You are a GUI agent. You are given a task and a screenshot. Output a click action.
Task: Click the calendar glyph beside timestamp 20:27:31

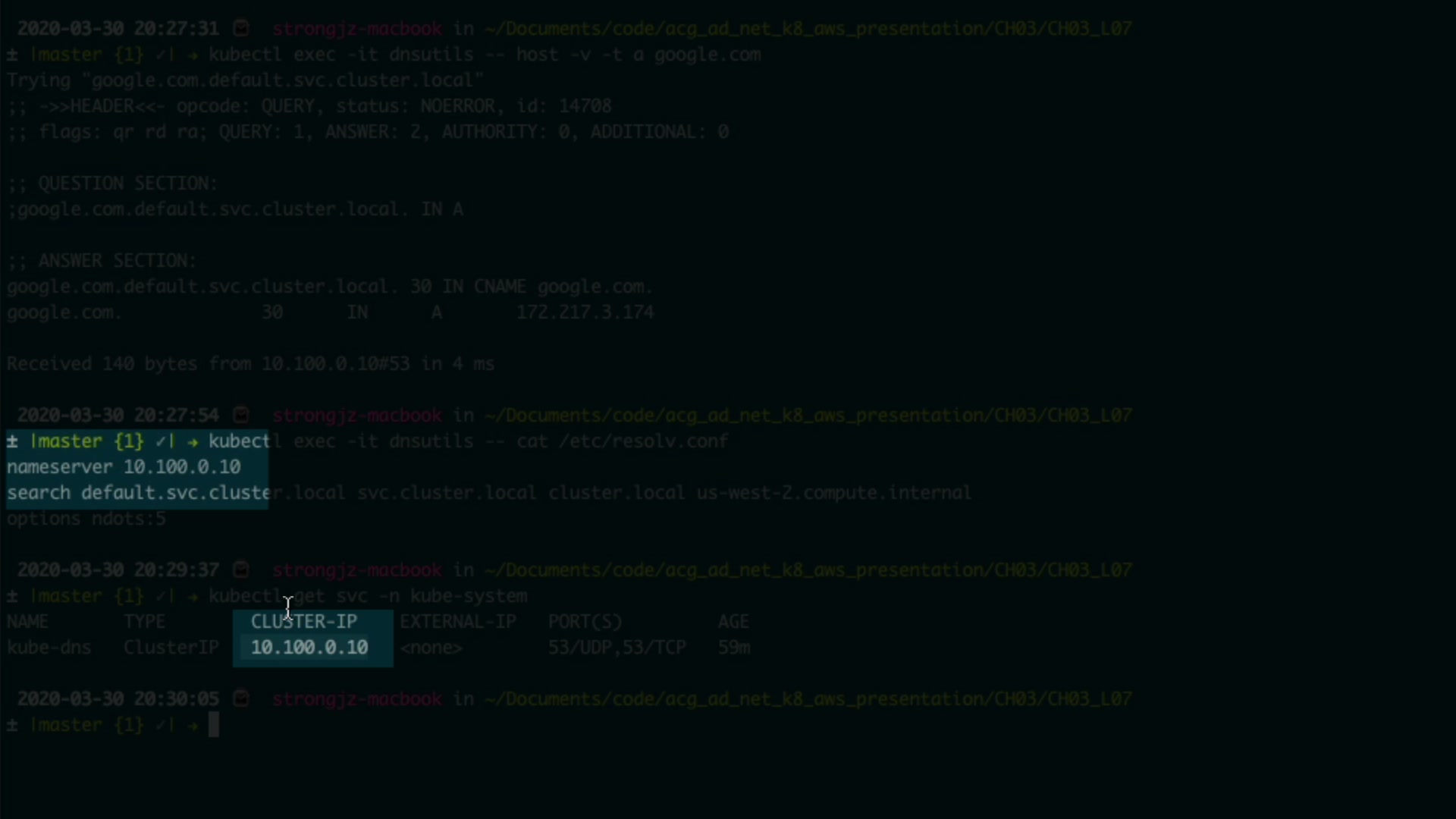[241, 29]
